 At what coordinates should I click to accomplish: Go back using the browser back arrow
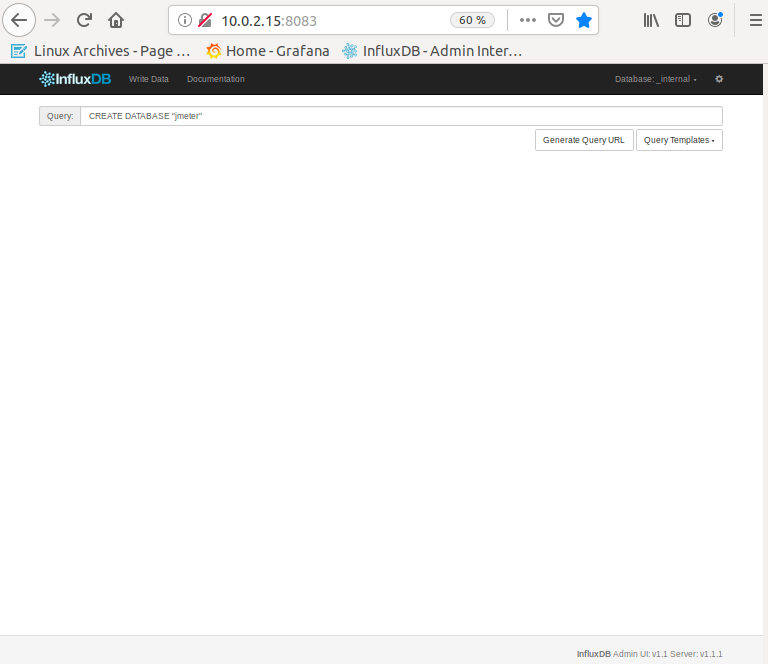click(19, 20)
